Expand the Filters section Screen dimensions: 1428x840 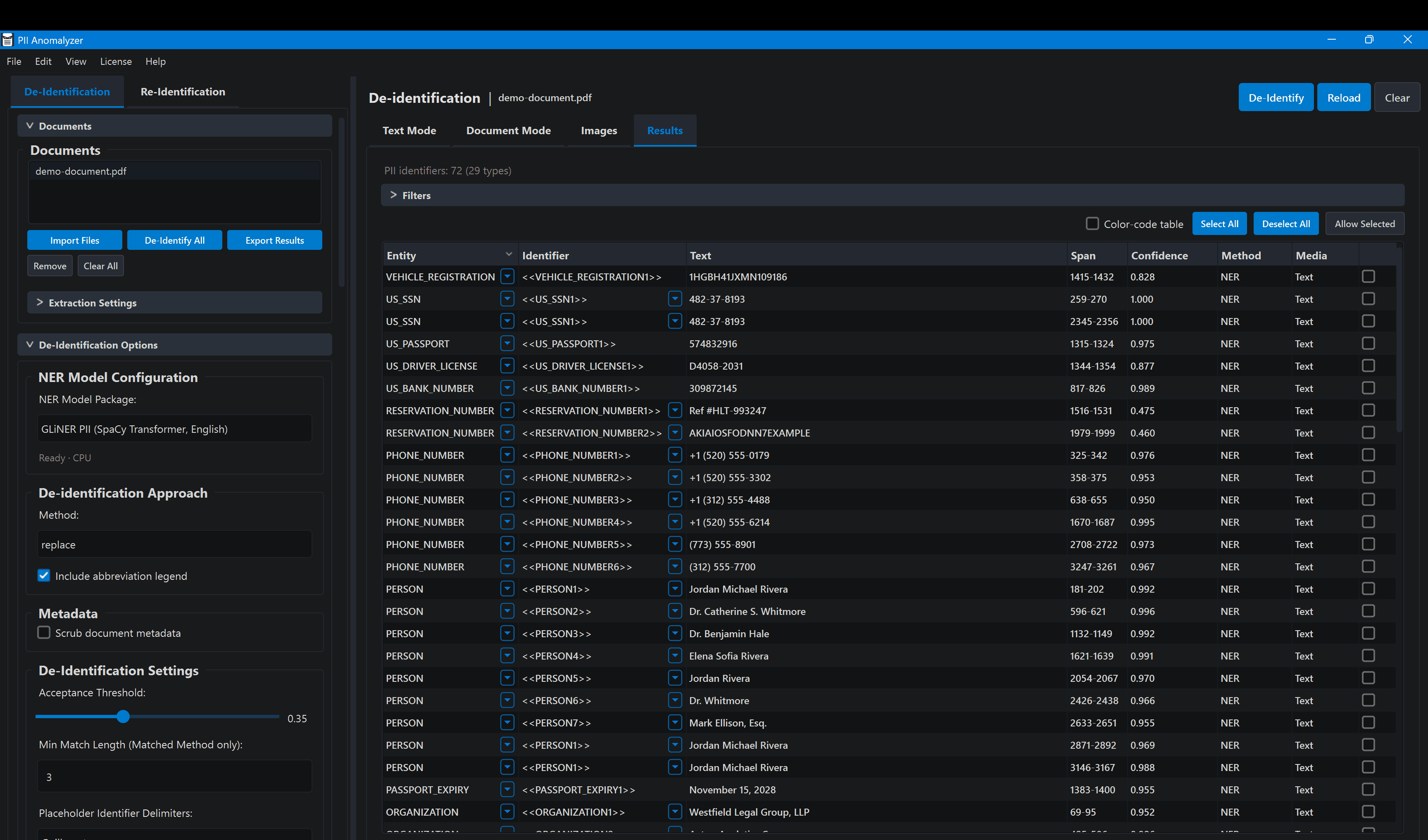892,195
